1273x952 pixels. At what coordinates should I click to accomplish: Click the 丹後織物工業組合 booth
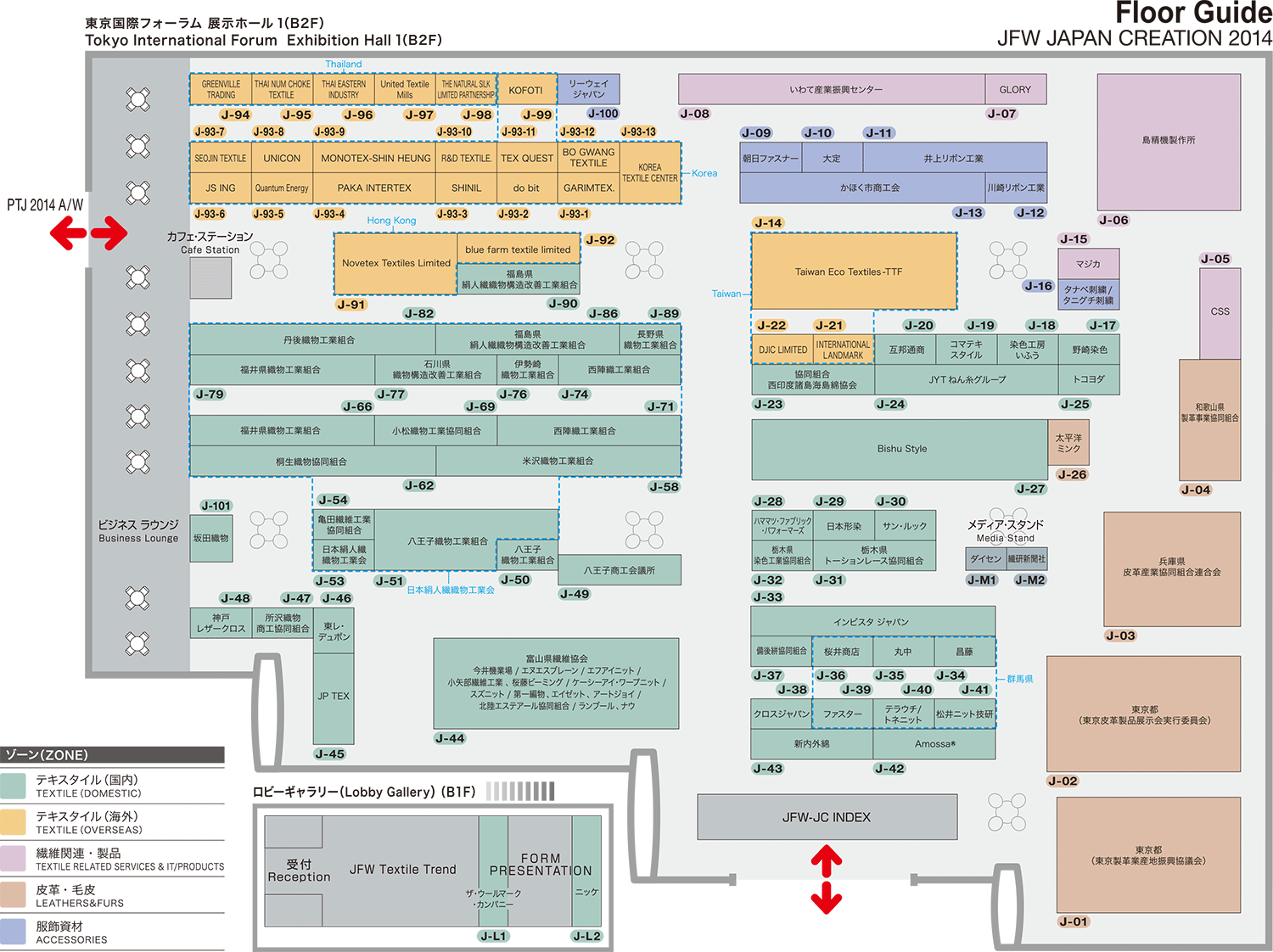pos(312,339)
